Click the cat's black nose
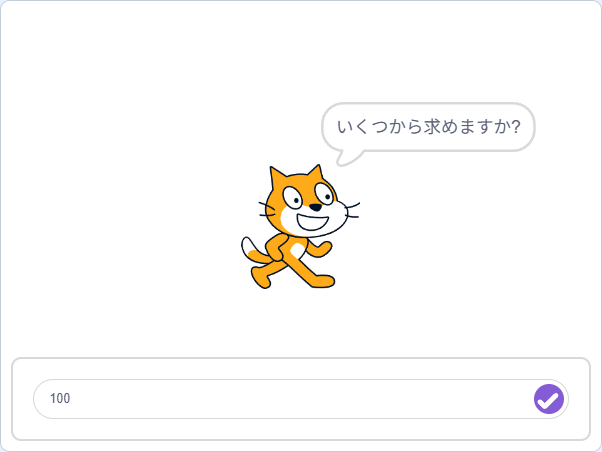This screenshot has width=602, height=452. (x=316, y=207)
